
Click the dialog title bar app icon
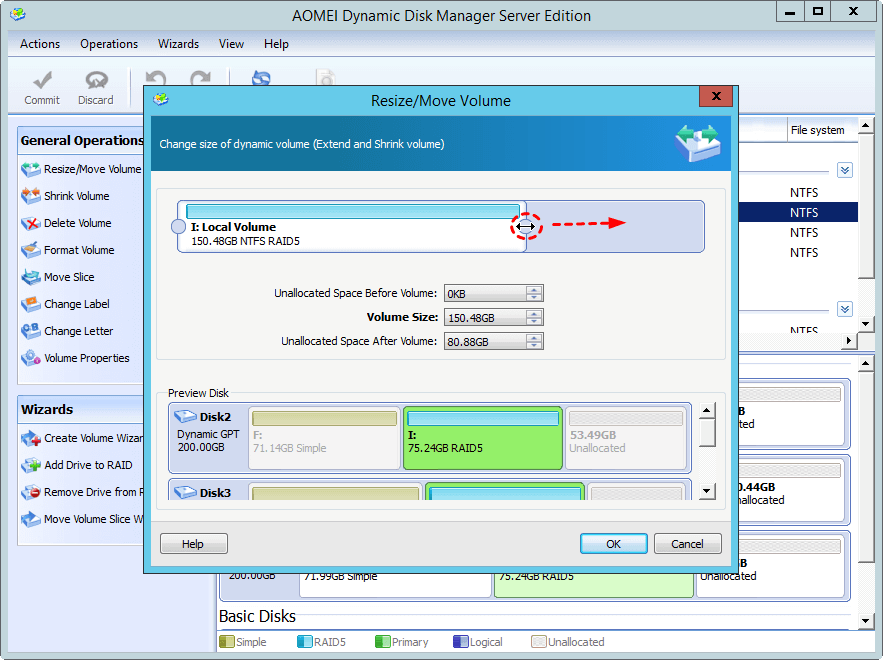160,100
